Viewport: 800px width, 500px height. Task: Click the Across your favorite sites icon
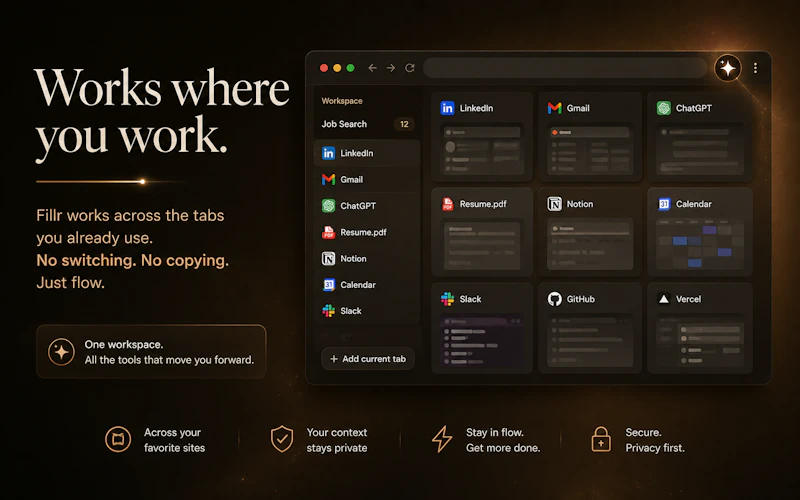pyautogui.click(x=118, y=439)
